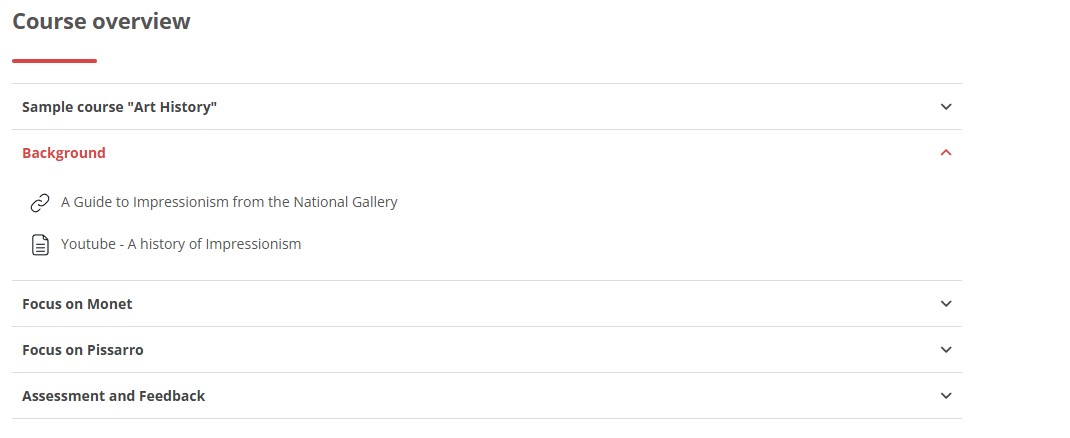Screen dimensions: 1070x438
Task: Expand the Focus on Pissarro chevron
Action: (946, 350)
